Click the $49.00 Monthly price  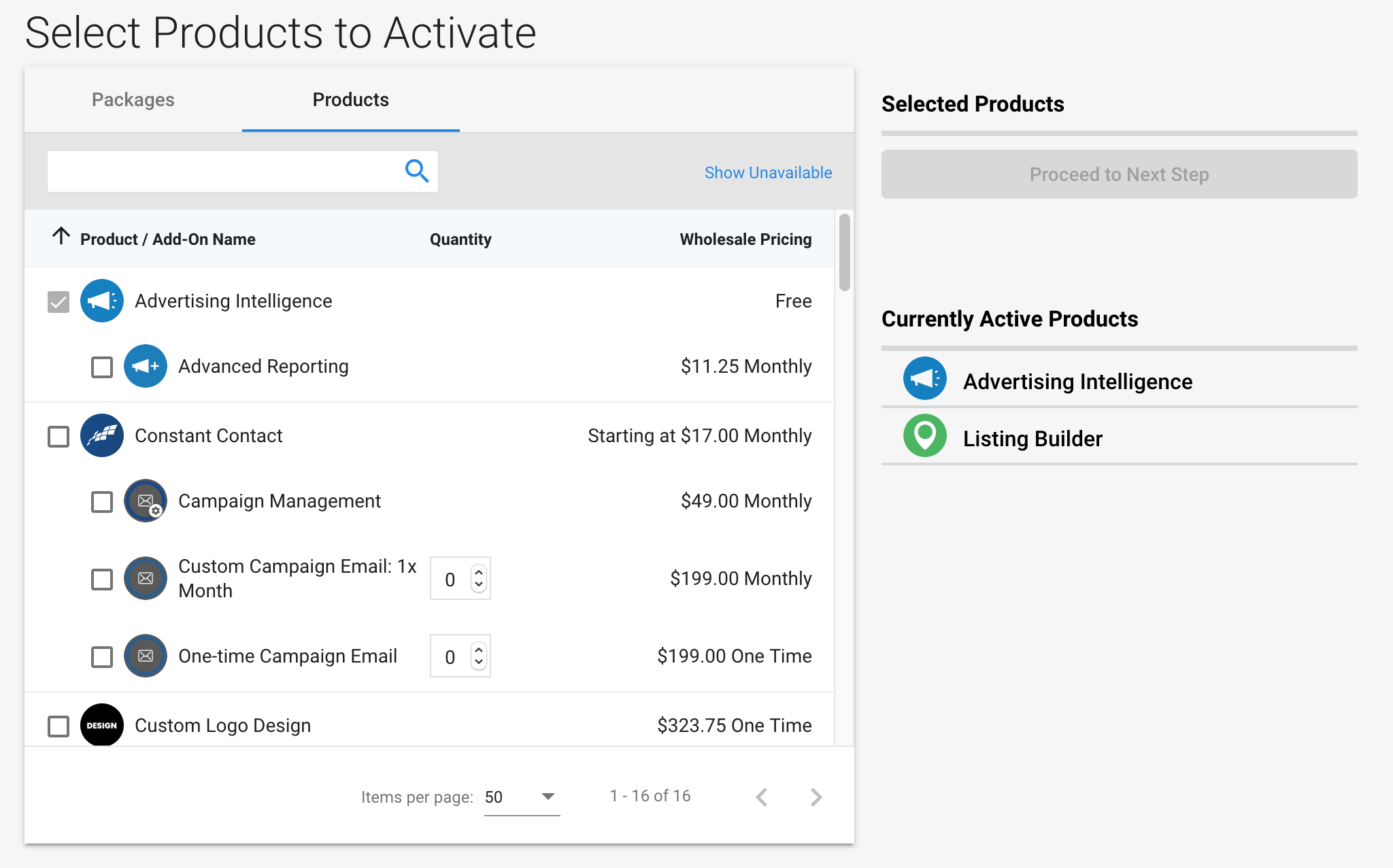[746, 501]
